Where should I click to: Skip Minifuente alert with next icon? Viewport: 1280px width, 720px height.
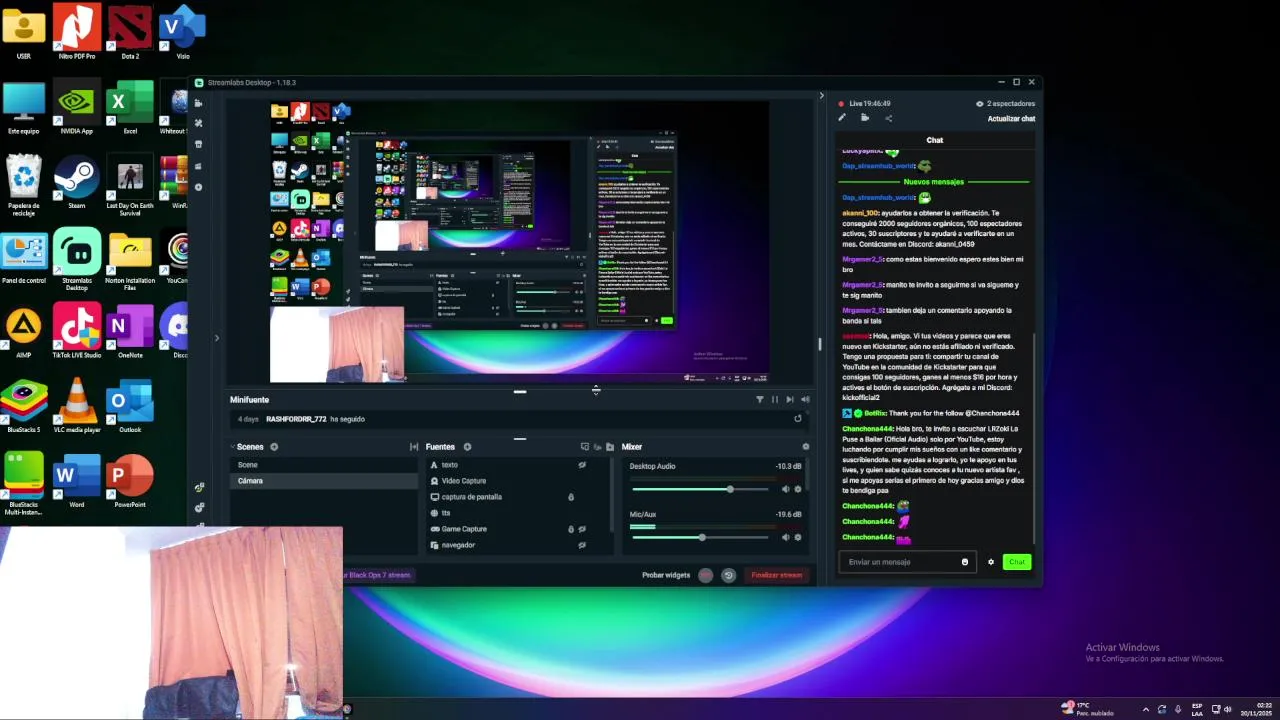[x=790, y=400]
